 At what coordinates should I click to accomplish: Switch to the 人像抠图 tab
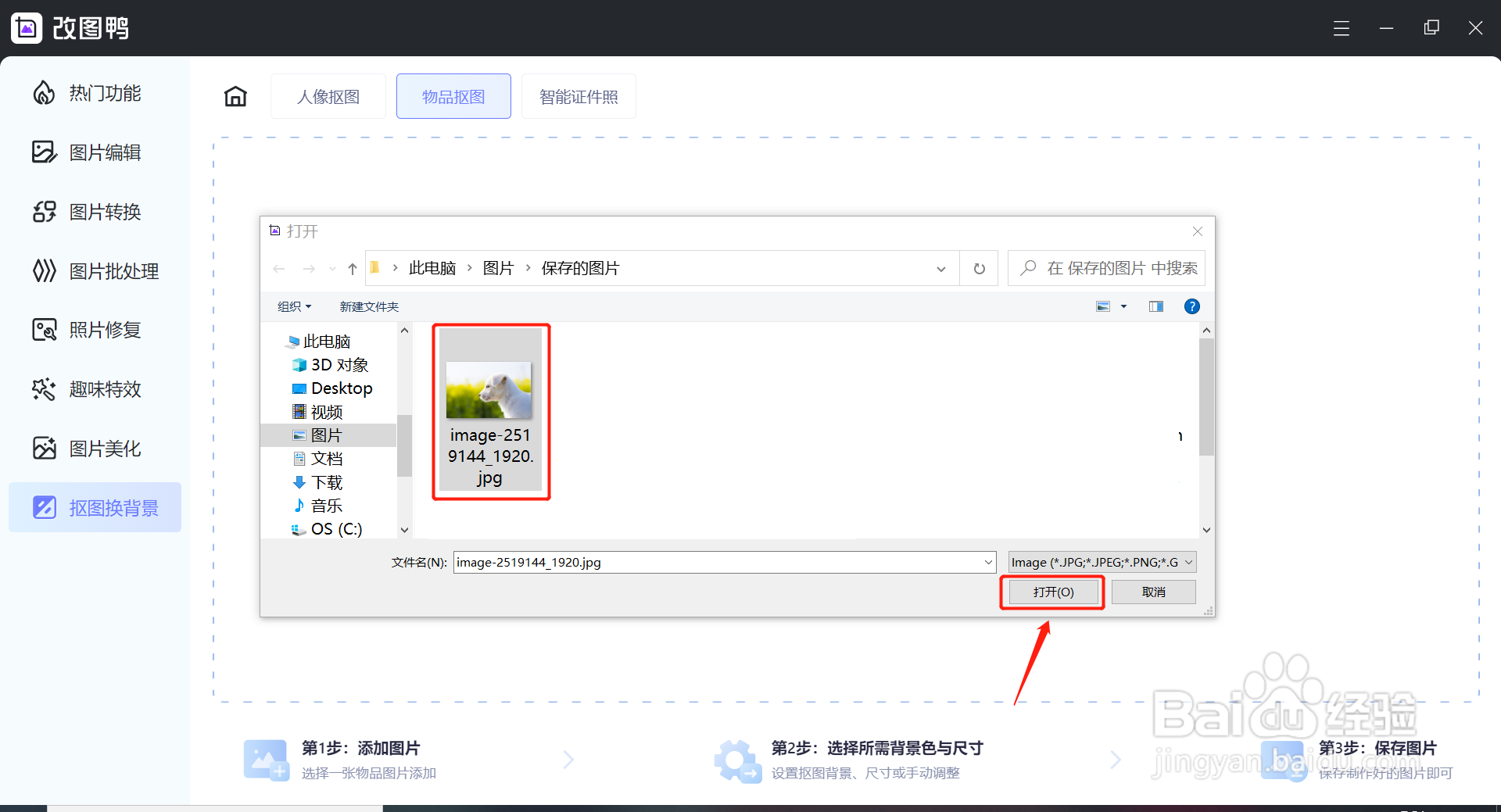(328, 96)
